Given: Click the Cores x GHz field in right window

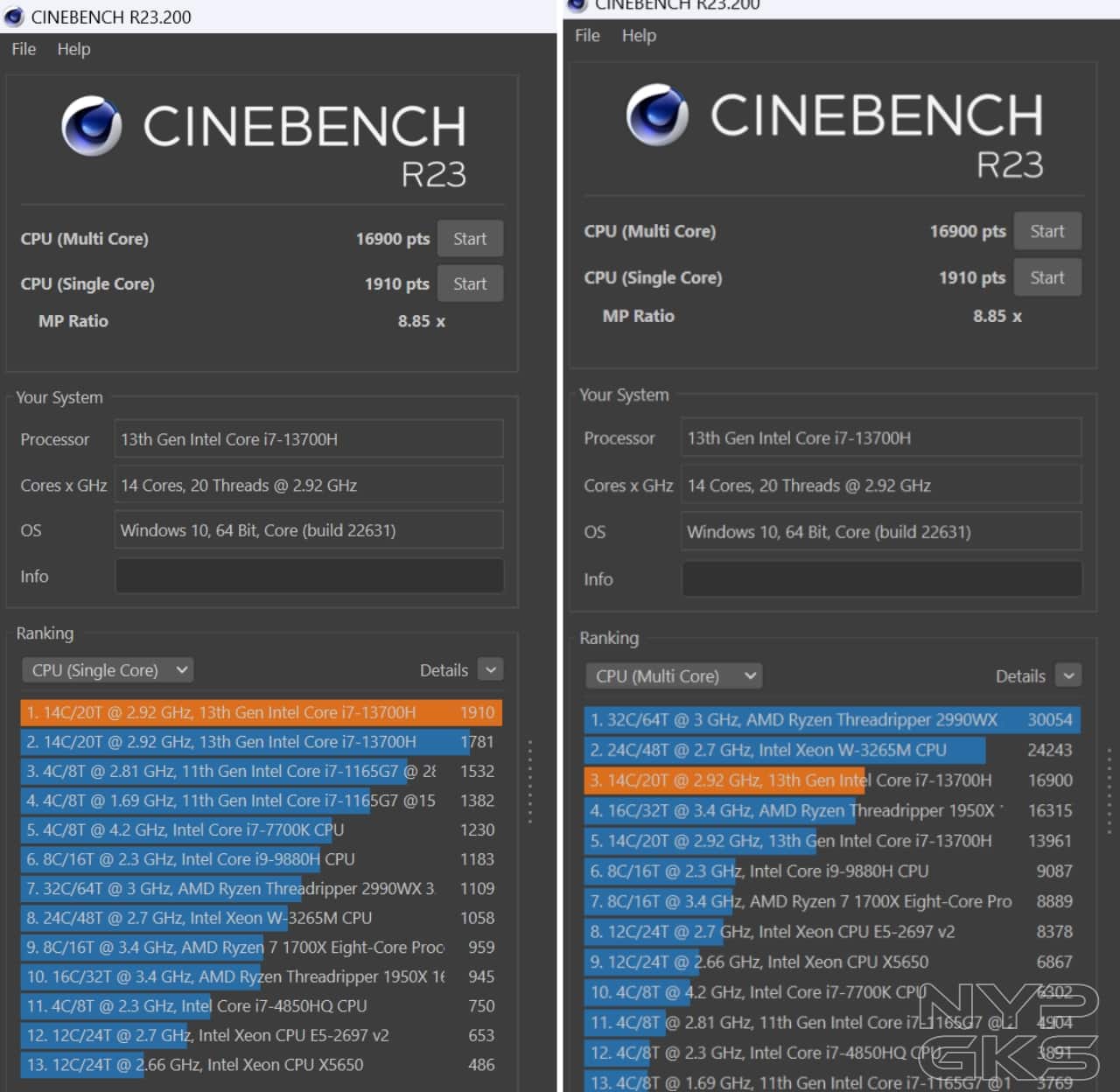Looking at the screenshot, I should point(881,485).
